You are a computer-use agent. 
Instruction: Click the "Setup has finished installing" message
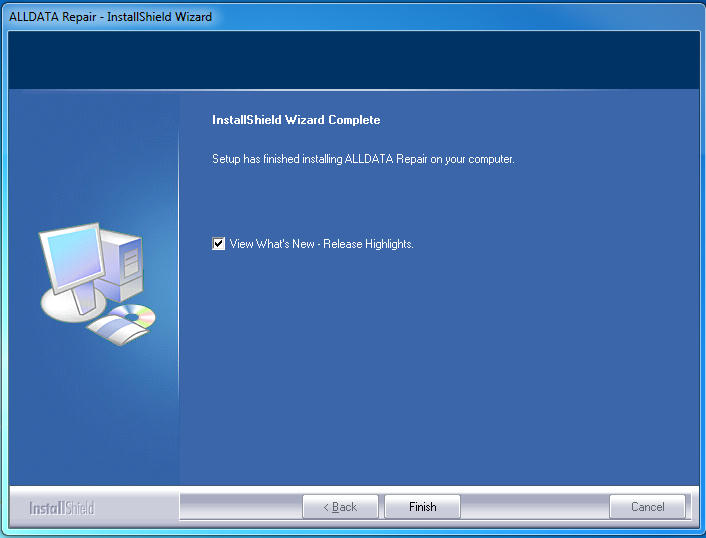363,159
